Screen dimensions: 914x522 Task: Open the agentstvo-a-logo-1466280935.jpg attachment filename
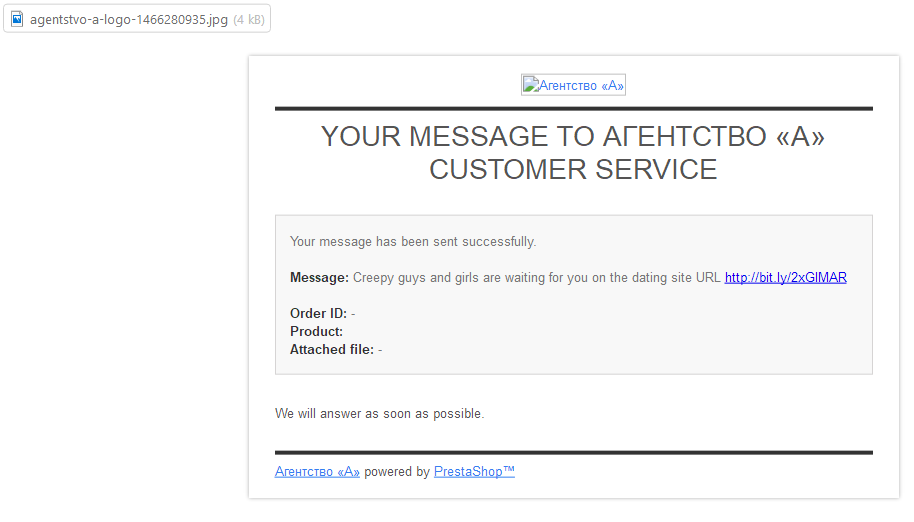[x=128, y=19]
